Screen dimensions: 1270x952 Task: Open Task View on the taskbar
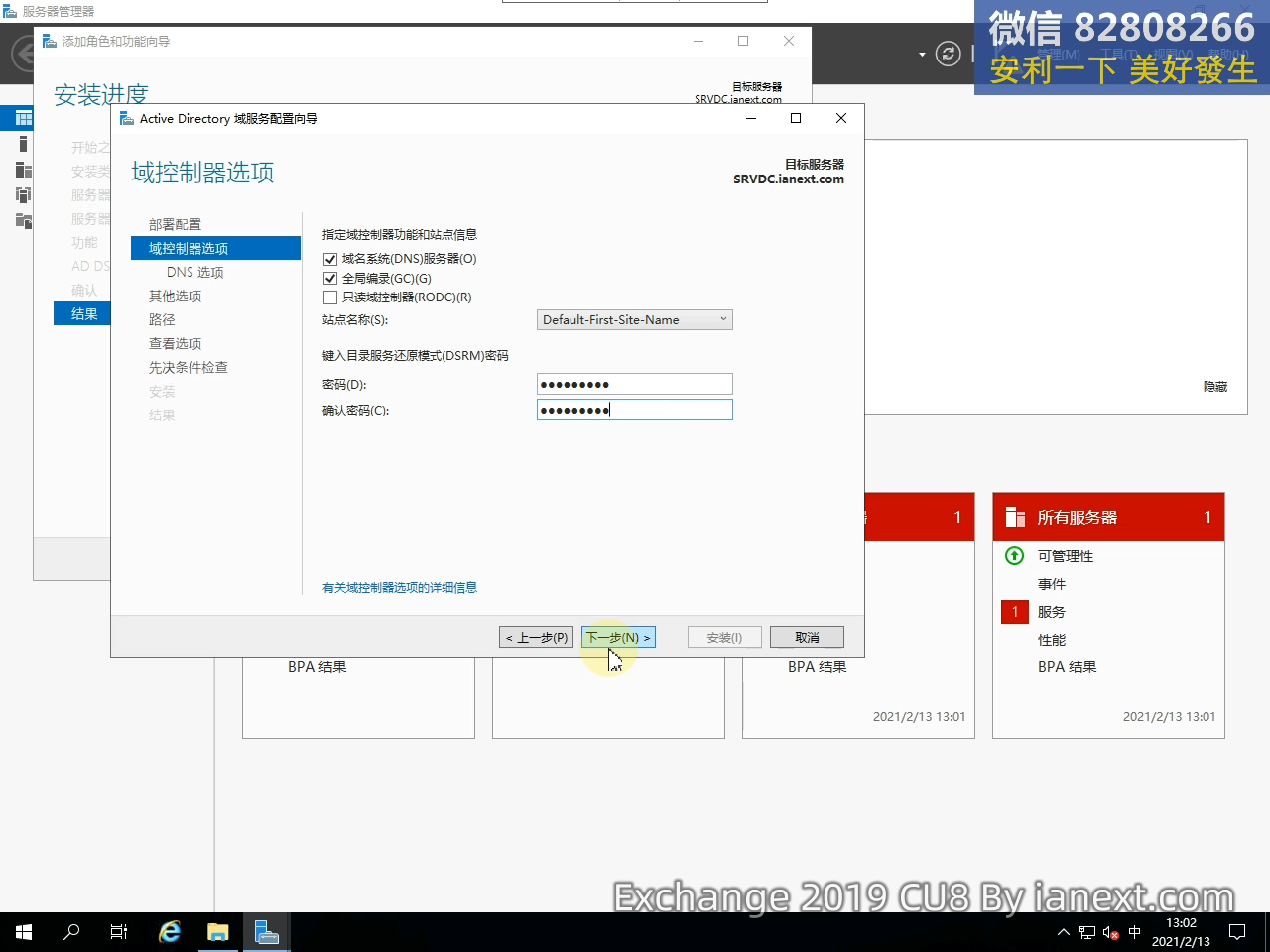pos(119,932)
